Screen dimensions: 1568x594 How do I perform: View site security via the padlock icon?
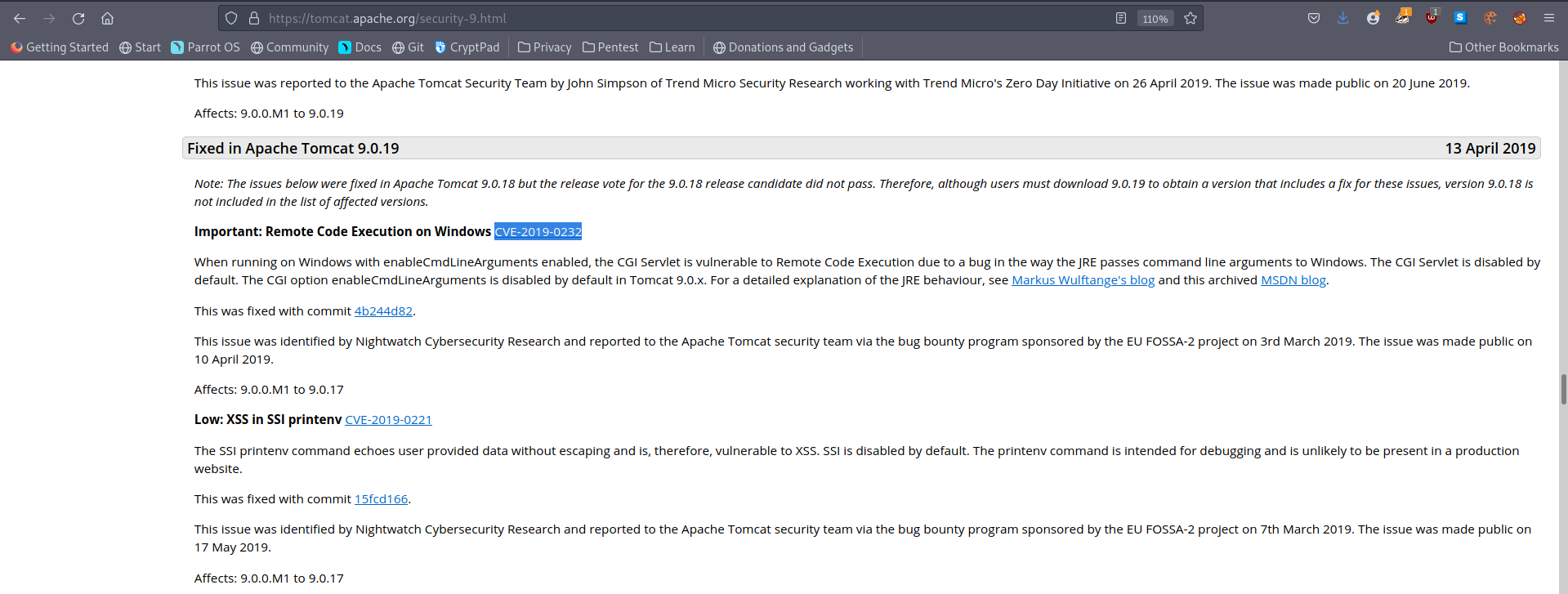pyautogui.click(x=253, y=18)
